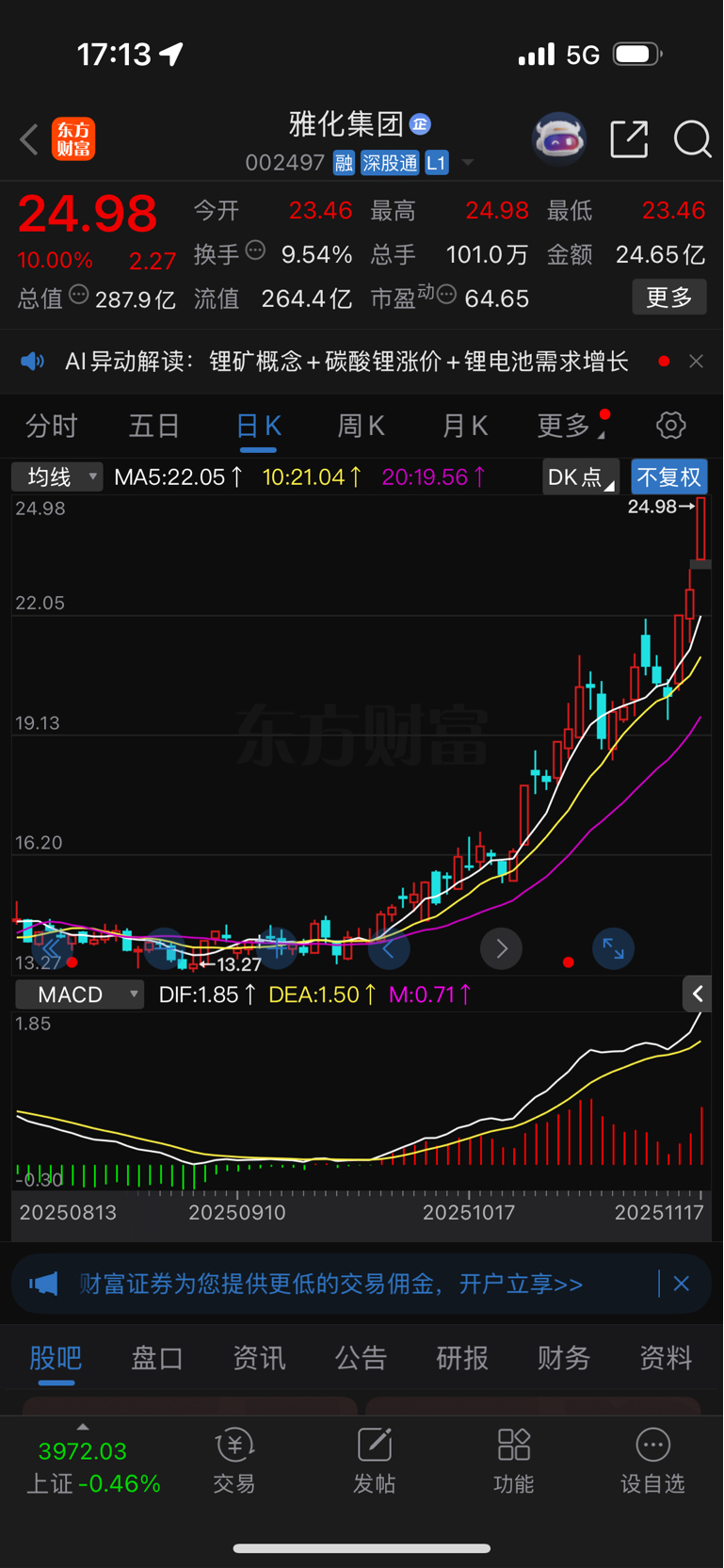Tap the yellow 10:21.04 MA label
Viewport: 724px width, 1568px height.
point(312,477)
